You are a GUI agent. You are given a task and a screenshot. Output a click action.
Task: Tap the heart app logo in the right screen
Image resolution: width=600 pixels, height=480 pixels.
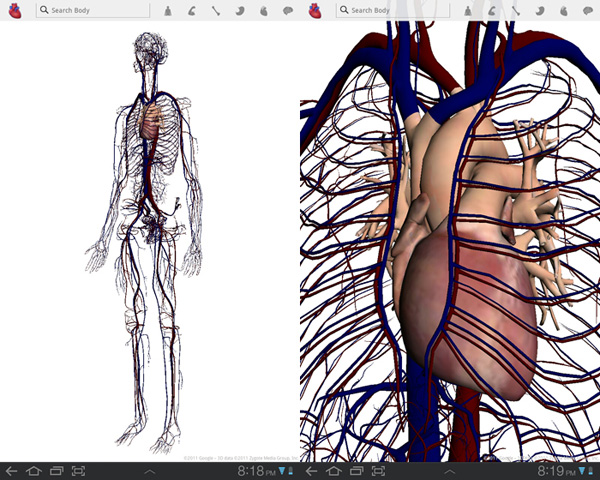pos(315,11)
